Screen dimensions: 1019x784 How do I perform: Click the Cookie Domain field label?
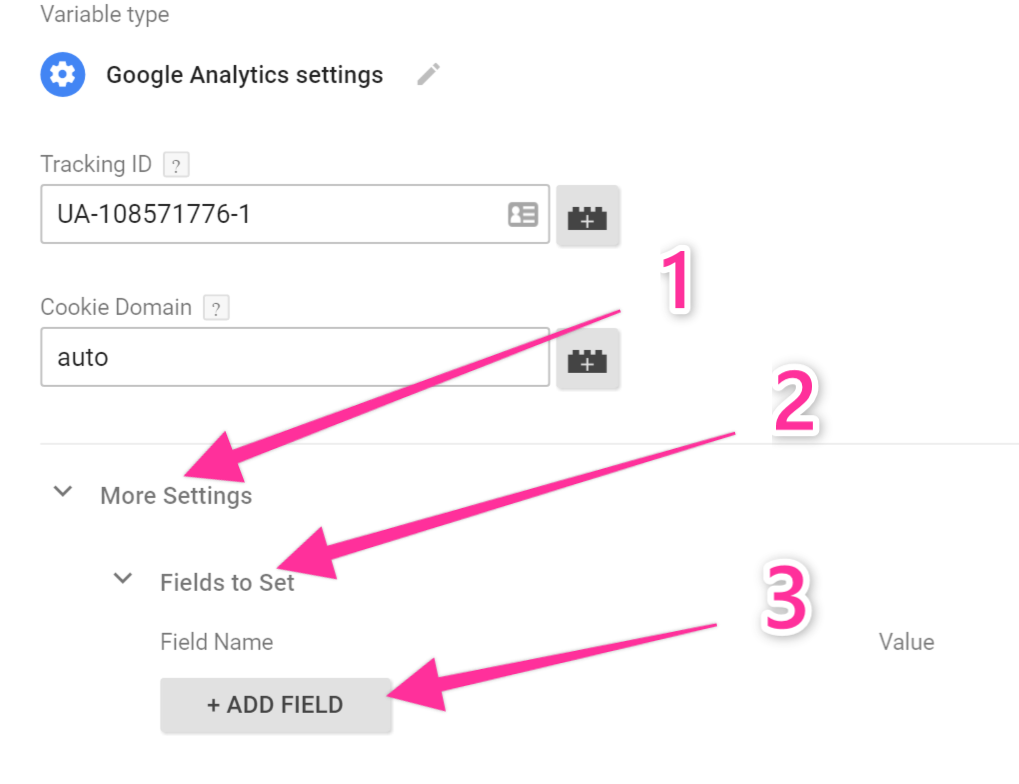[116, 307]
